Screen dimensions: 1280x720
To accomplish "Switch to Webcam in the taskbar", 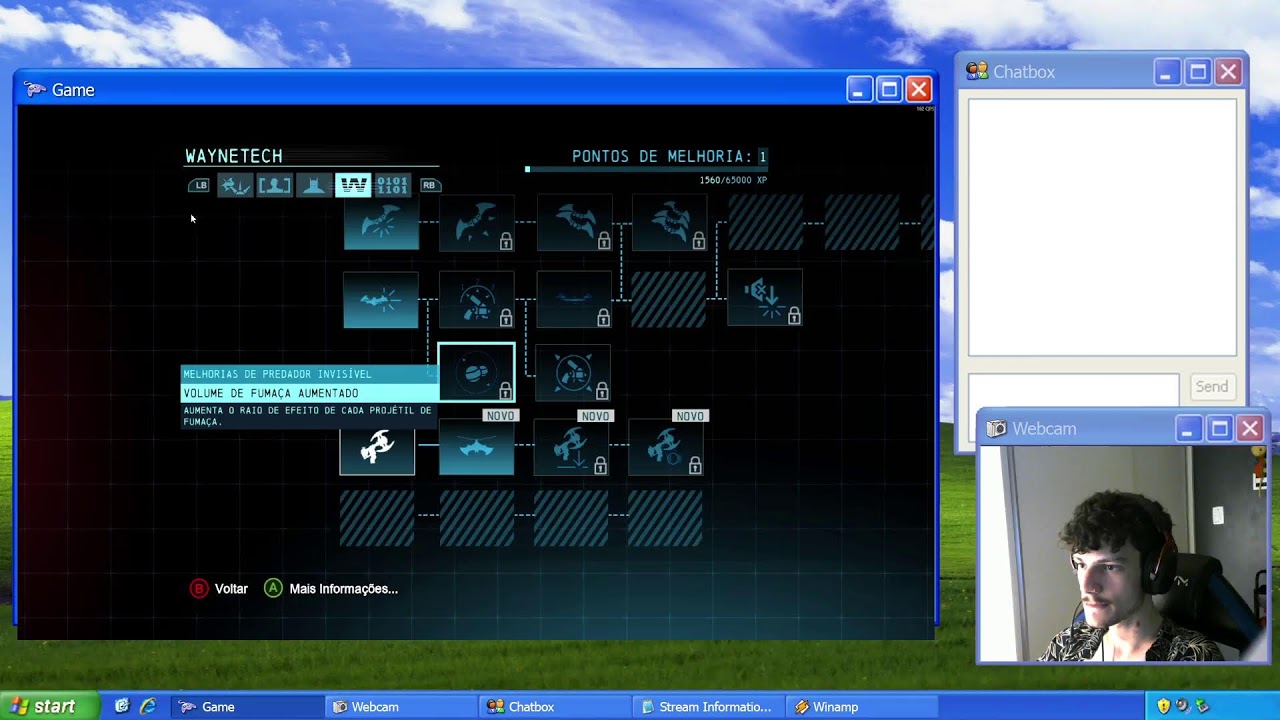I will [x=400, y=707].
